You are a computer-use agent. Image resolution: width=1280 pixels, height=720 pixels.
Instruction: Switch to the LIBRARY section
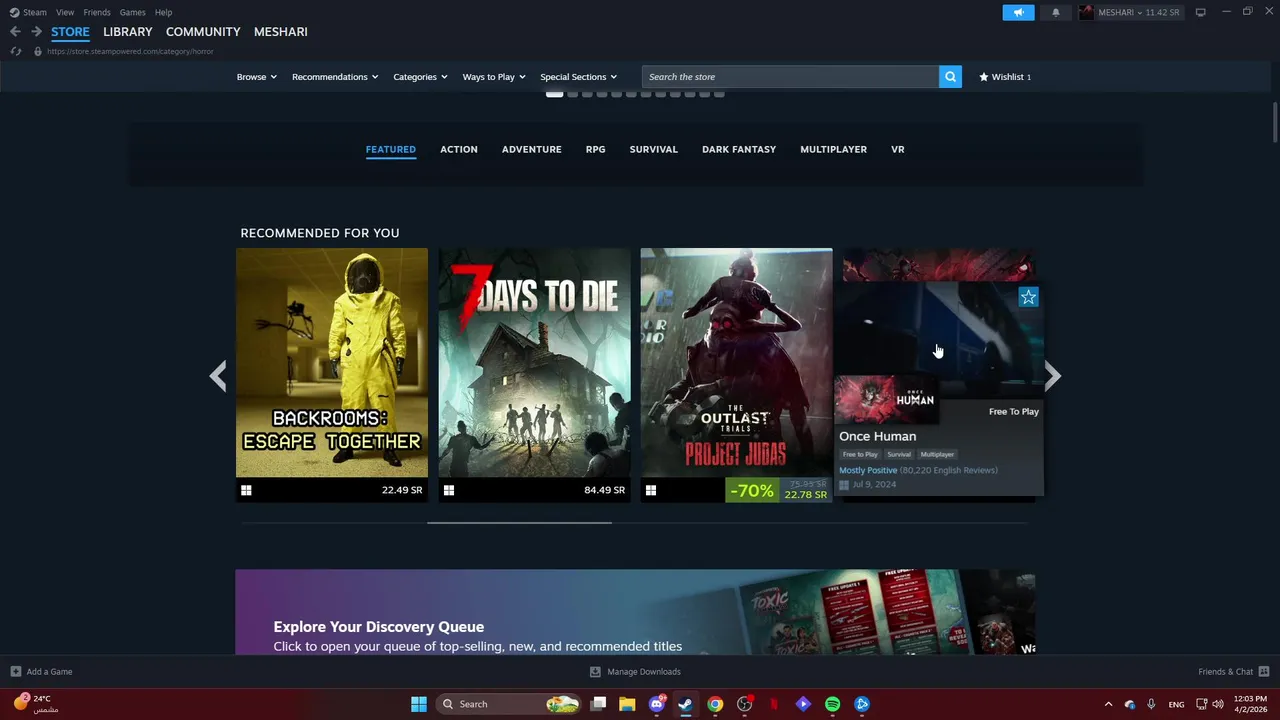click(128, 32)
